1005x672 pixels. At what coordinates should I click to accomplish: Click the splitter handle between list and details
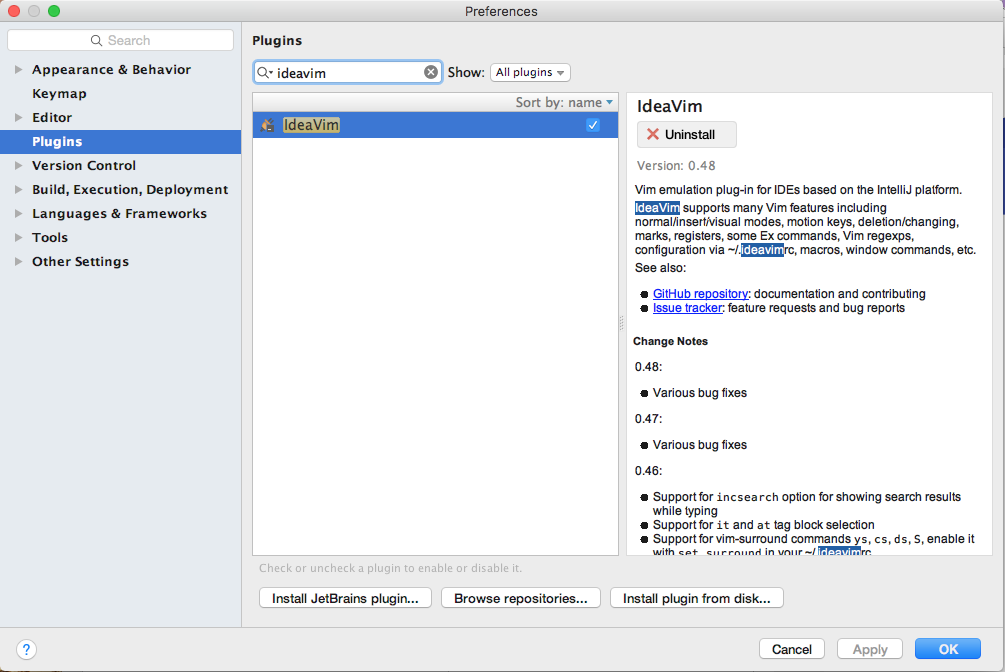point(621,323)
